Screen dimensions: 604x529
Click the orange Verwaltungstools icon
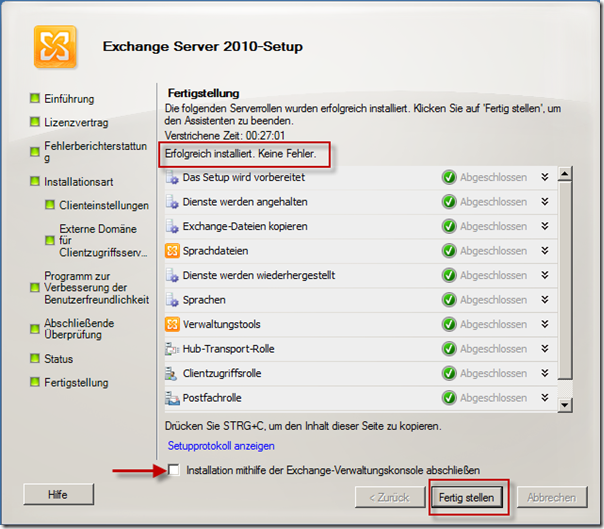(172, 324)
